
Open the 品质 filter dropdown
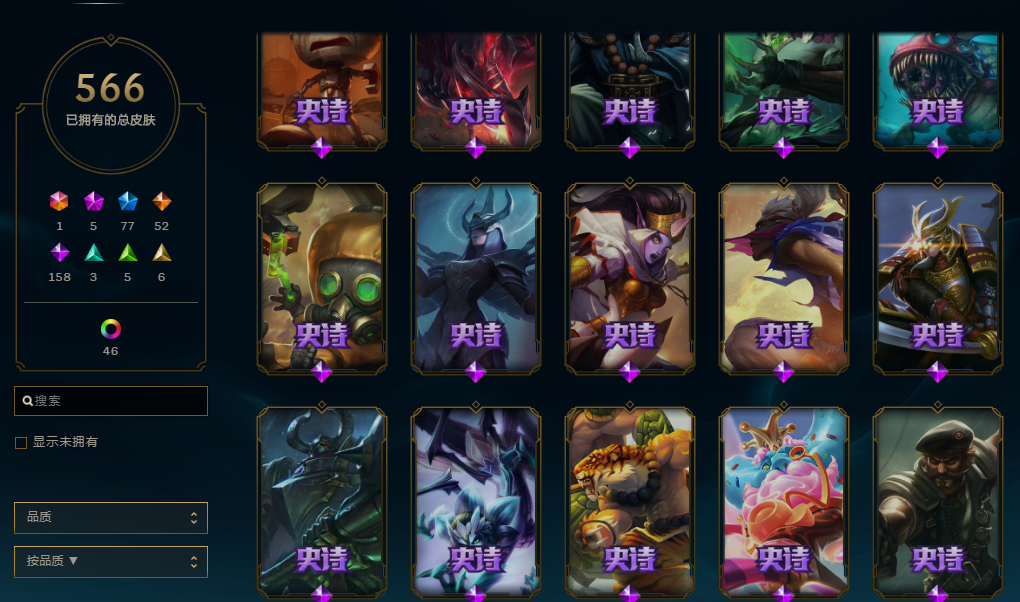(111, 518)
